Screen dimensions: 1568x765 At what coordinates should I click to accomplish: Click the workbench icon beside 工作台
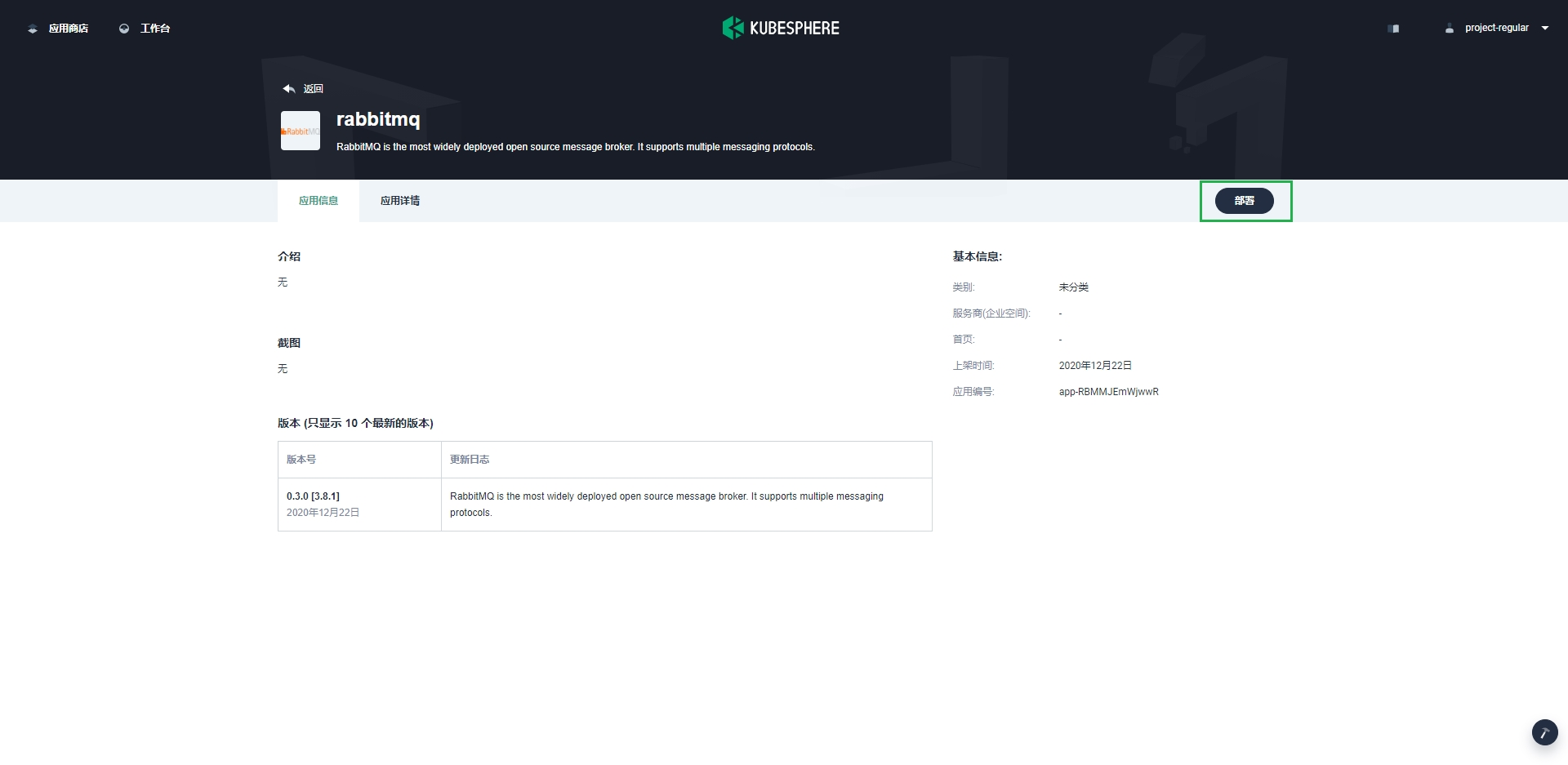point(124,29)
